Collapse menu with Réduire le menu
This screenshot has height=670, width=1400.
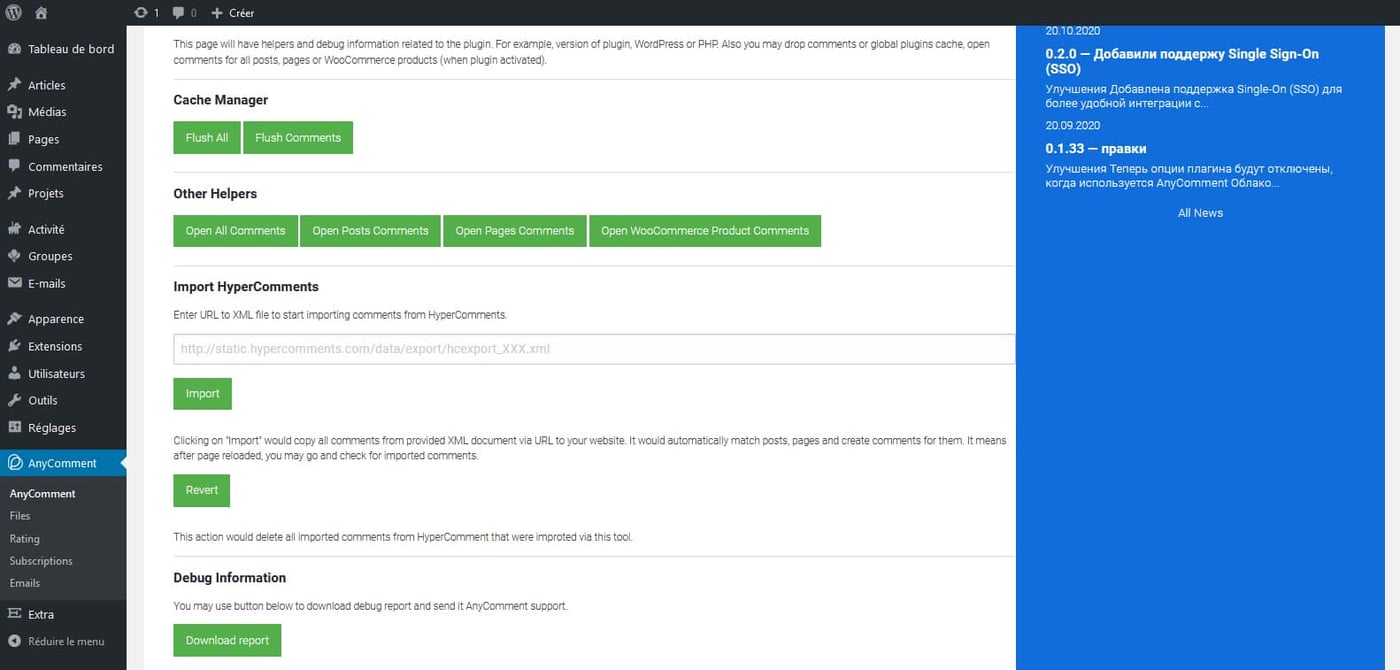66,641
